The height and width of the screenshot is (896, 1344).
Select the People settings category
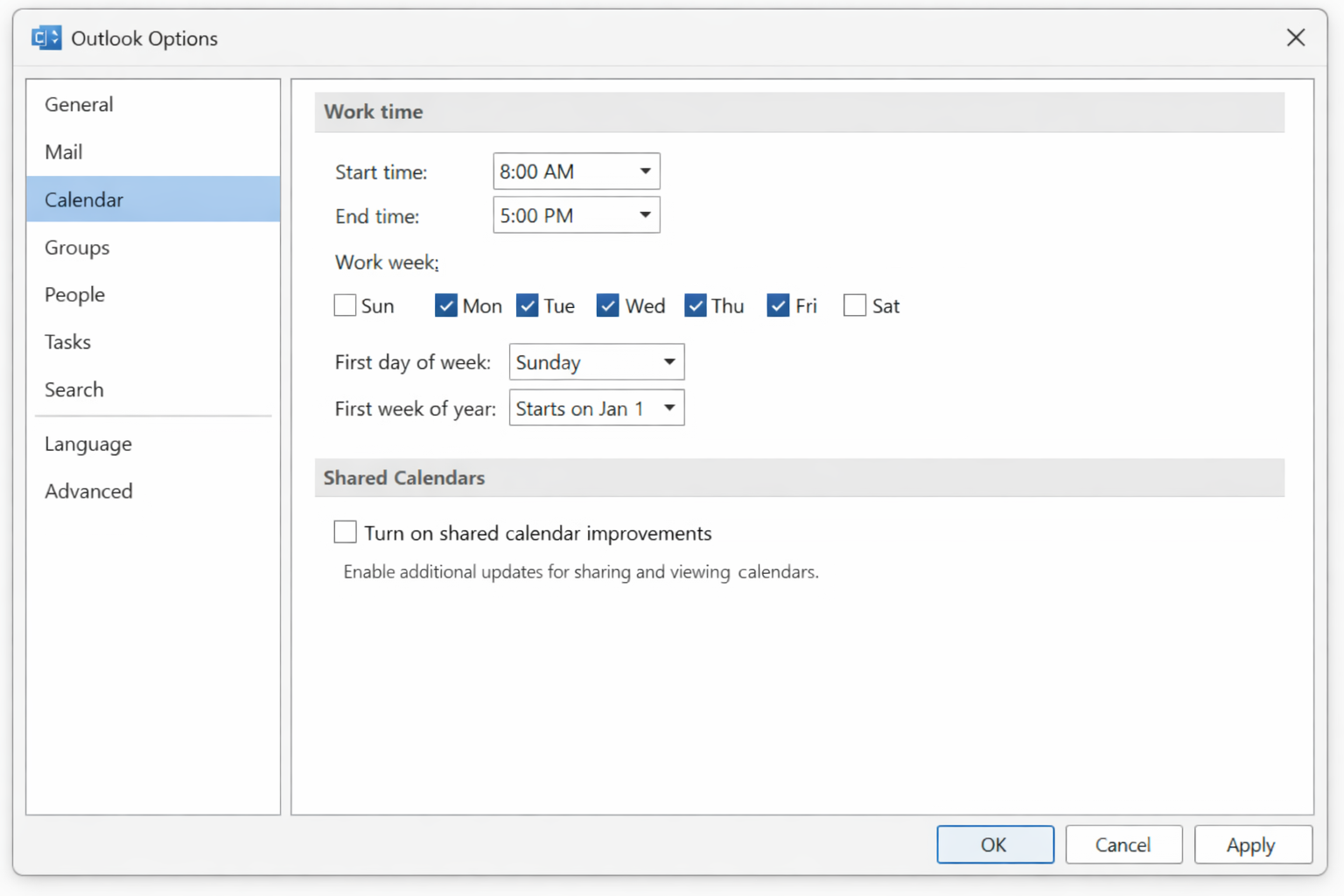coord(74,295)
